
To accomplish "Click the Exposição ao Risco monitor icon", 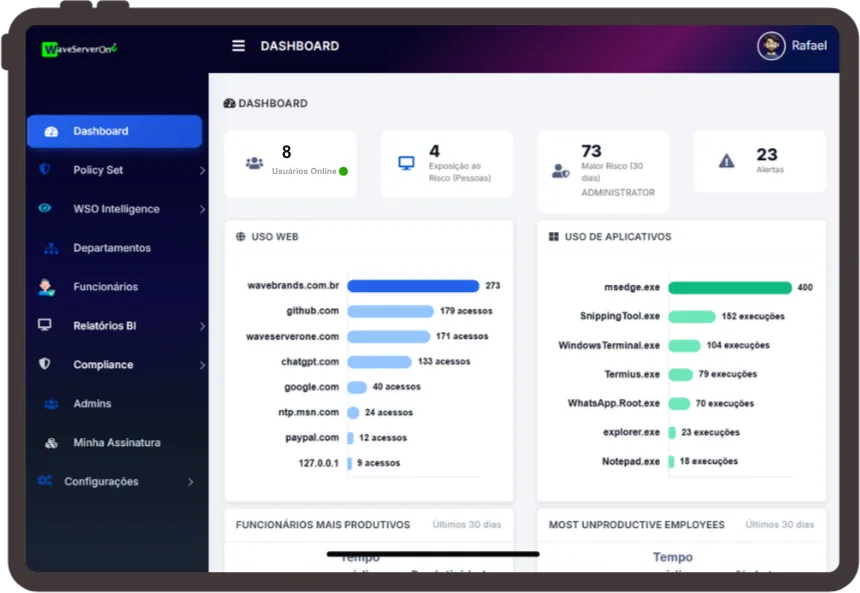I will 406,163.
